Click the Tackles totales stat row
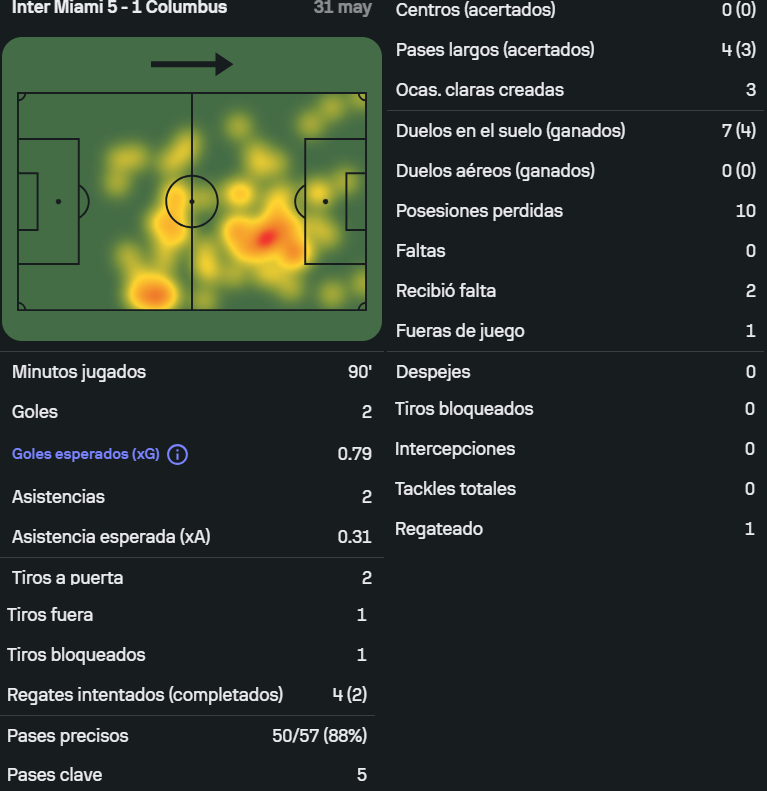767x791 pixels. [x=576, y=489]
